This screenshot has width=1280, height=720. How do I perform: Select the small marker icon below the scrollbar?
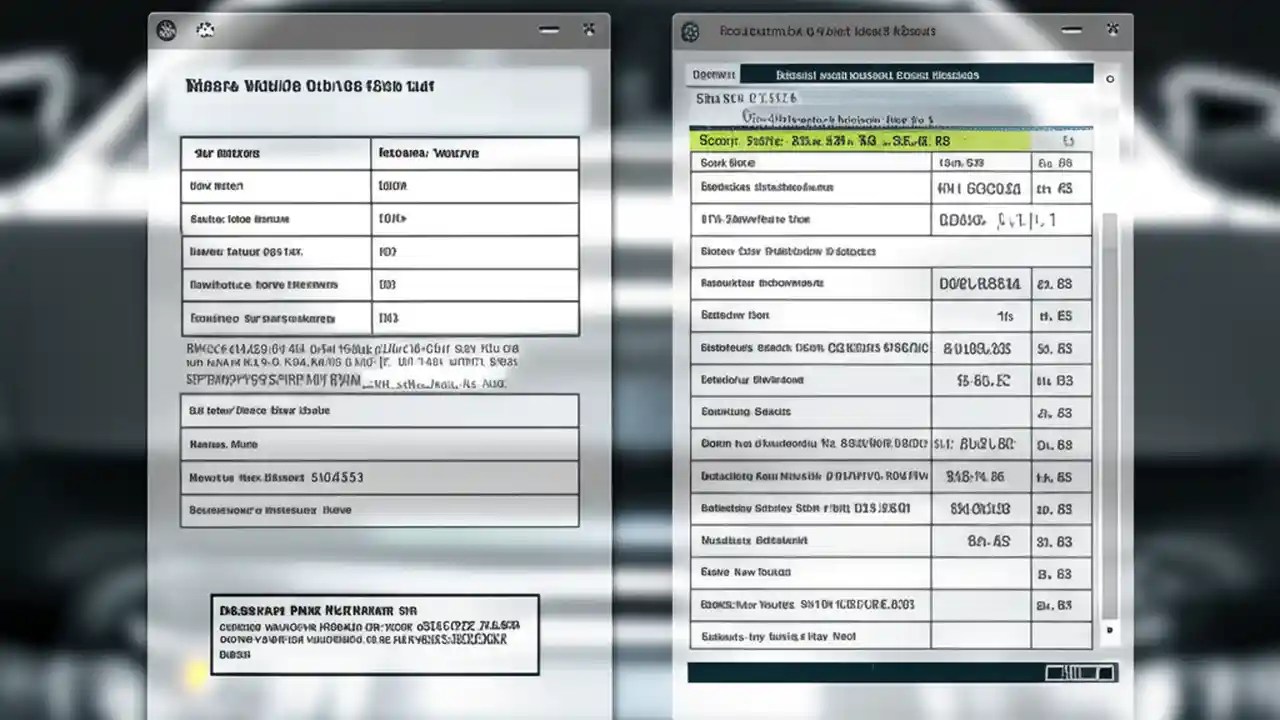(x=1109, y=631)
